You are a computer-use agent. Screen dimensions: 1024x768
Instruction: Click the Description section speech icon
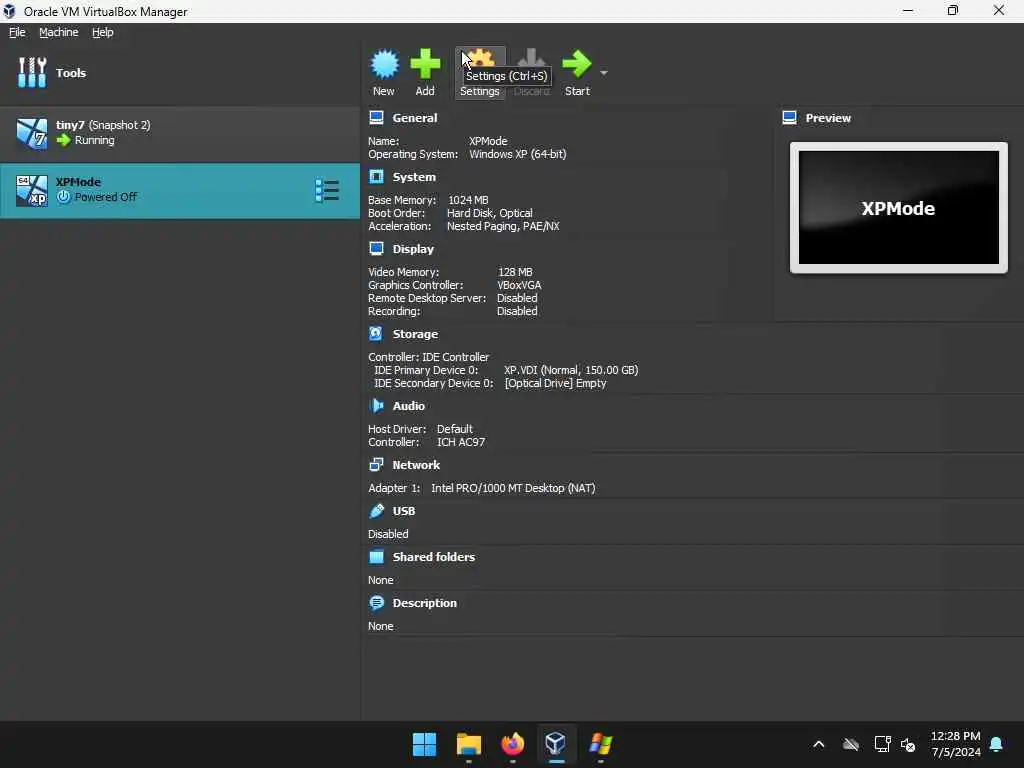pyautogui.click(x=376, y=602)
